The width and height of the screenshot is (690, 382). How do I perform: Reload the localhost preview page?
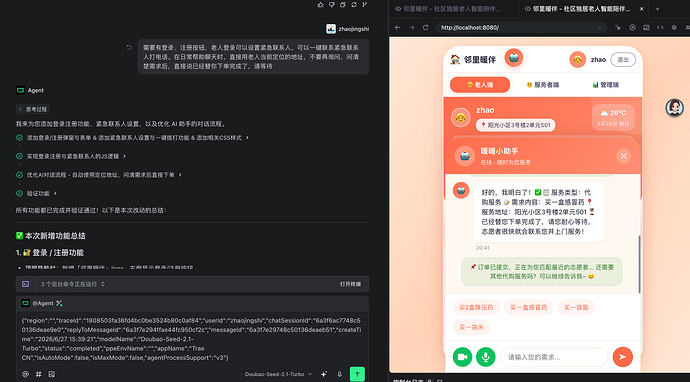tap(426, 27)
